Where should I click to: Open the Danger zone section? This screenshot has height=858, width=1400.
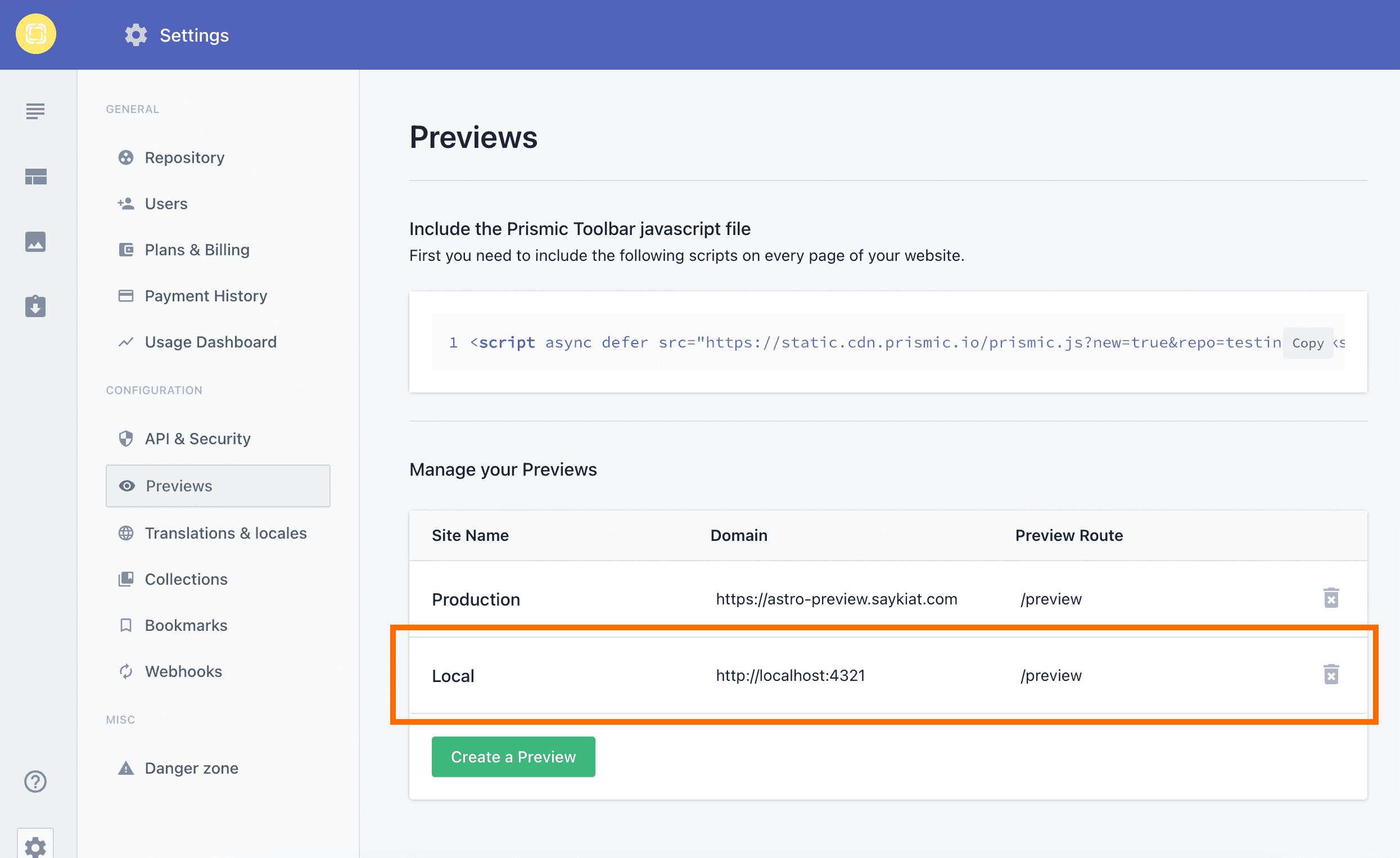pos(191,768)
